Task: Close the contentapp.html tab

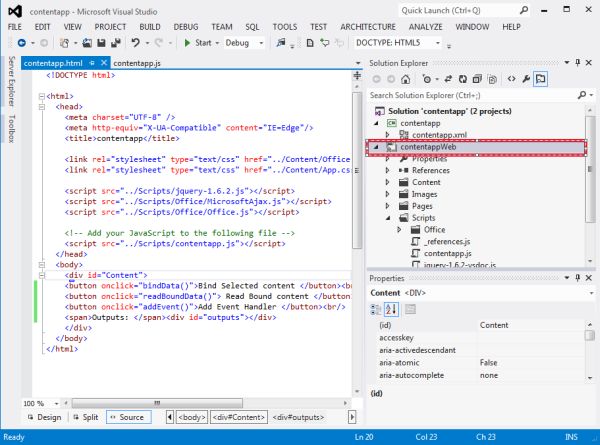Action: tap(104, 63)
